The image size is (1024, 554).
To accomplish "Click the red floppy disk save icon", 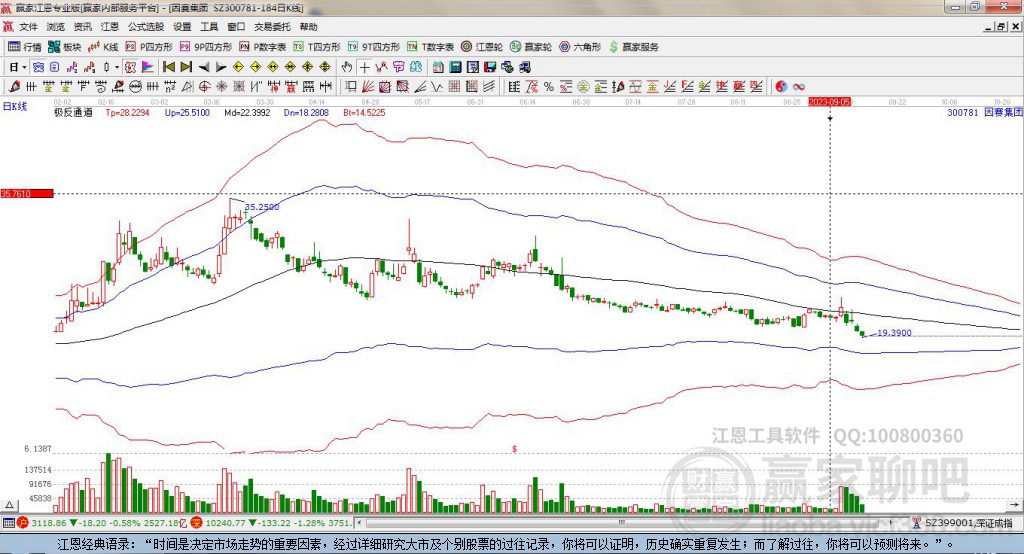I will (x=490, y=67).
